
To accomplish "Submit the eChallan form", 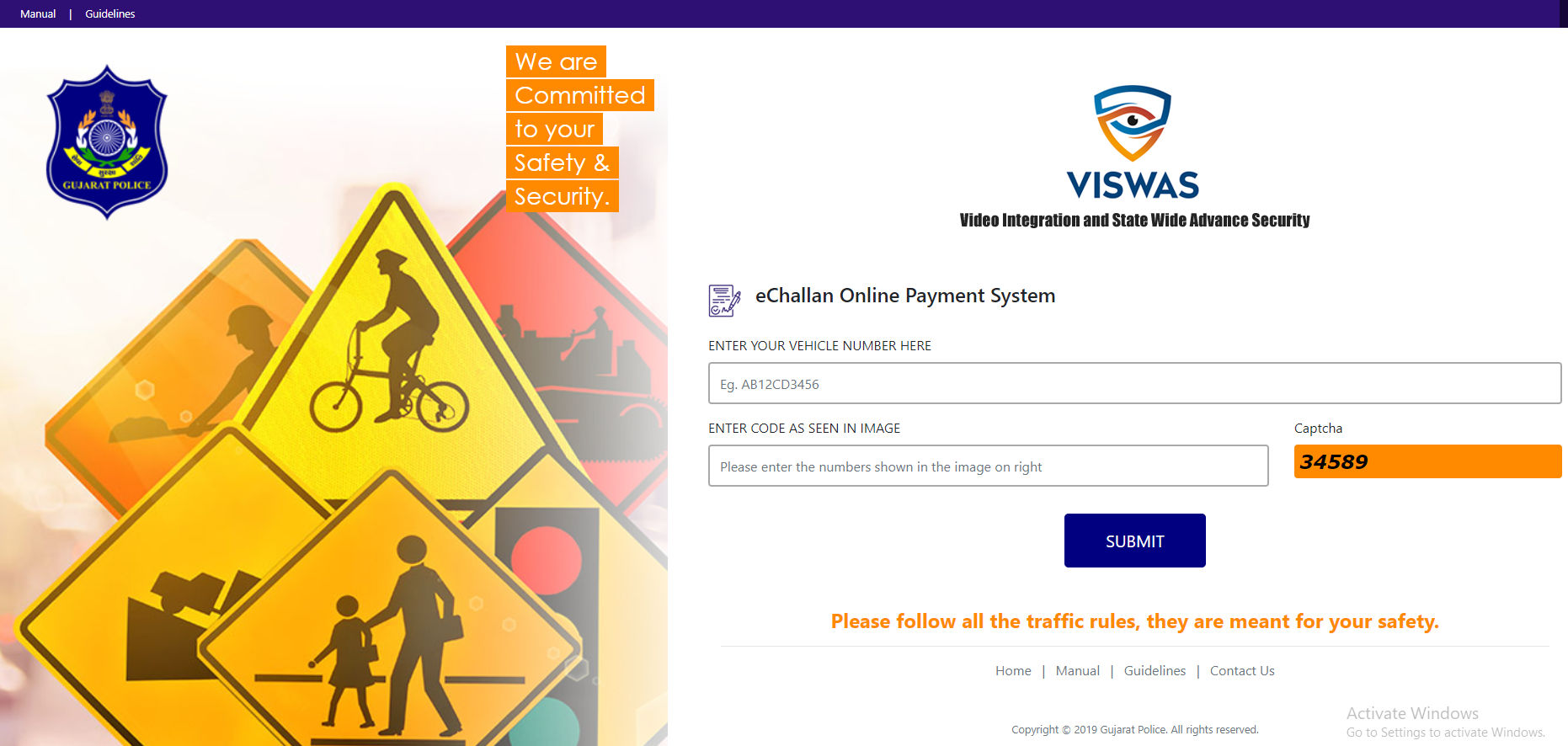I will [x=1134, y=541].
